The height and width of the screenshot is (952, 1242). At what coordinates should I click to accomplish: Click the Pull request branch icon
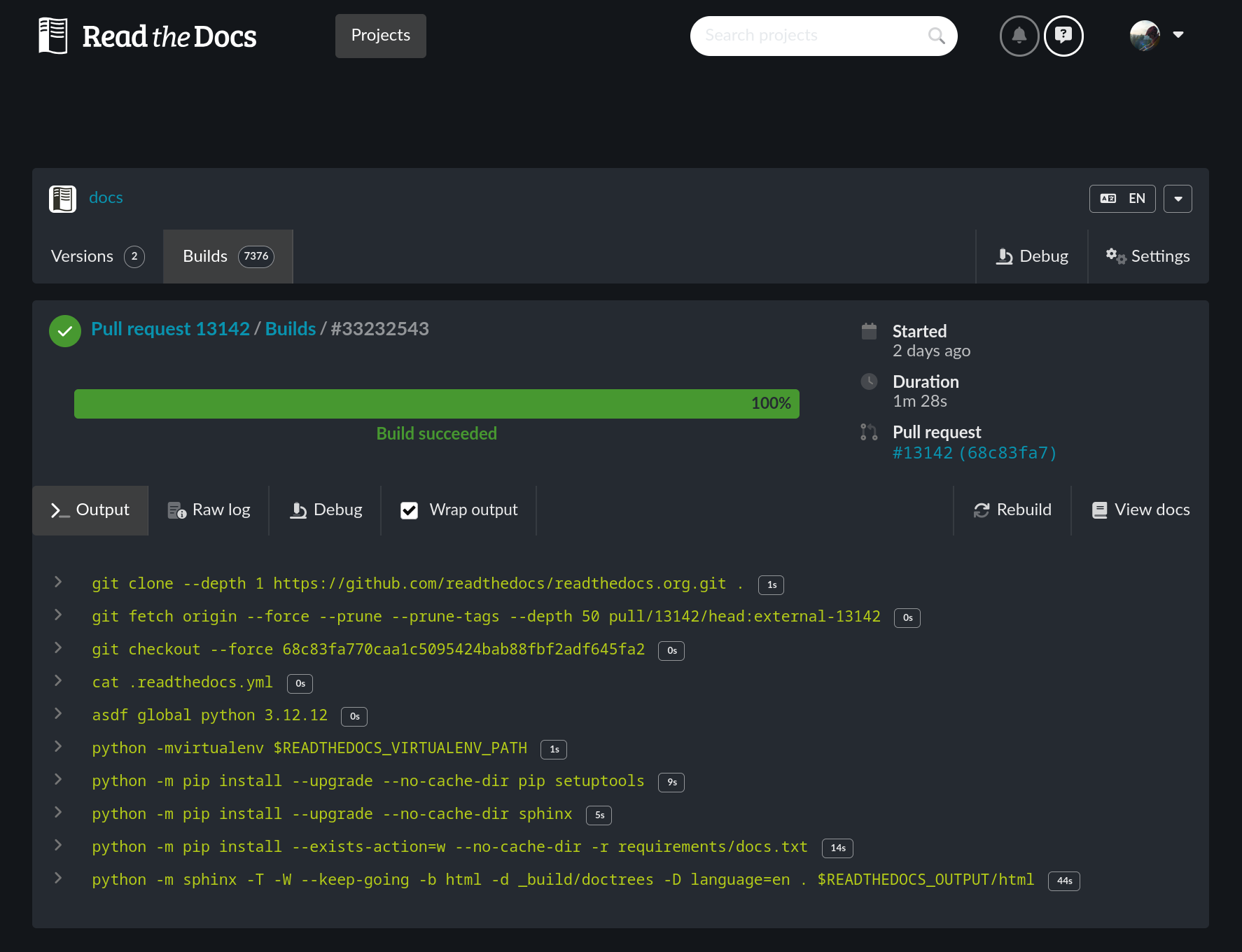[869, 432]
